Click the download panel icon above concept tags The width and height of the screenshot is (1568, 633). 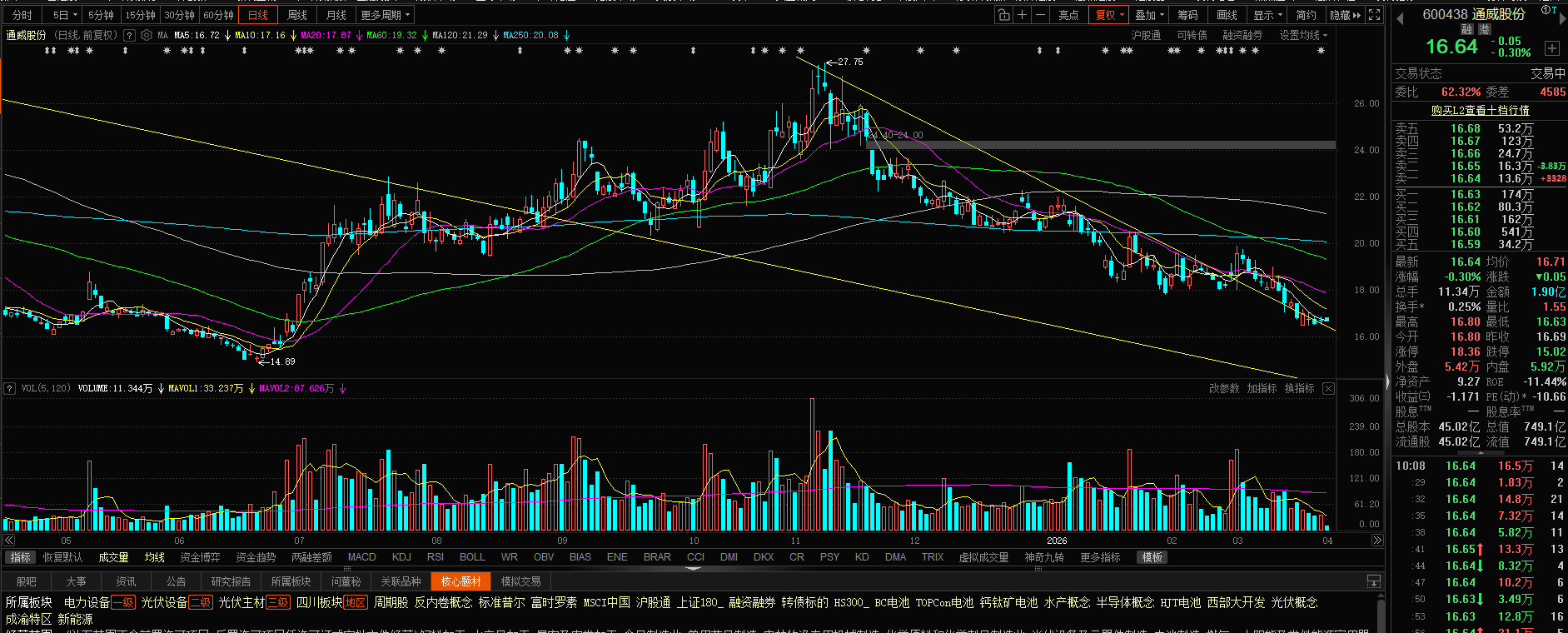(1373, 581)
